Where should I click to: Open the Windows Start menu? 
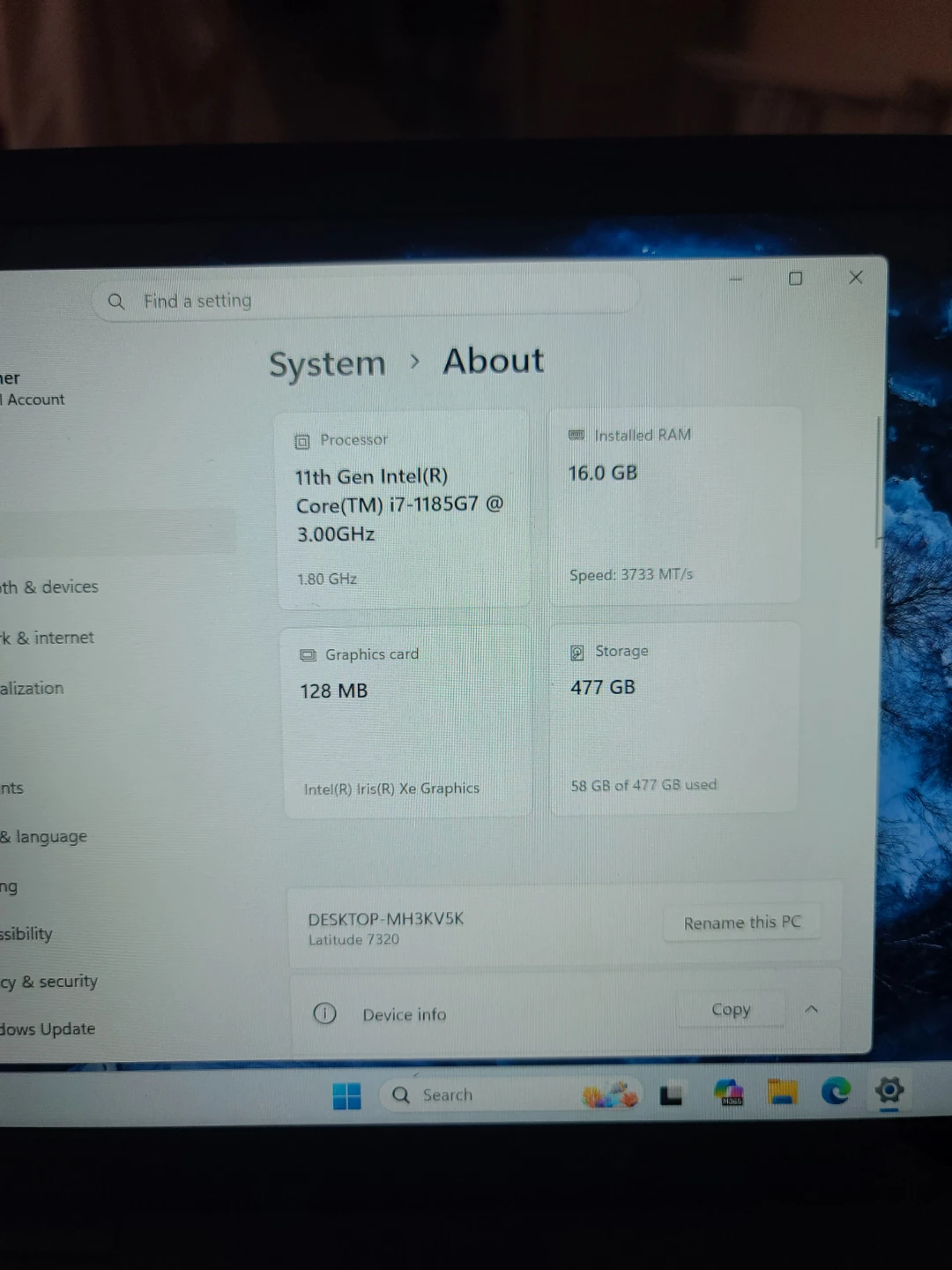coord(347,1095)
